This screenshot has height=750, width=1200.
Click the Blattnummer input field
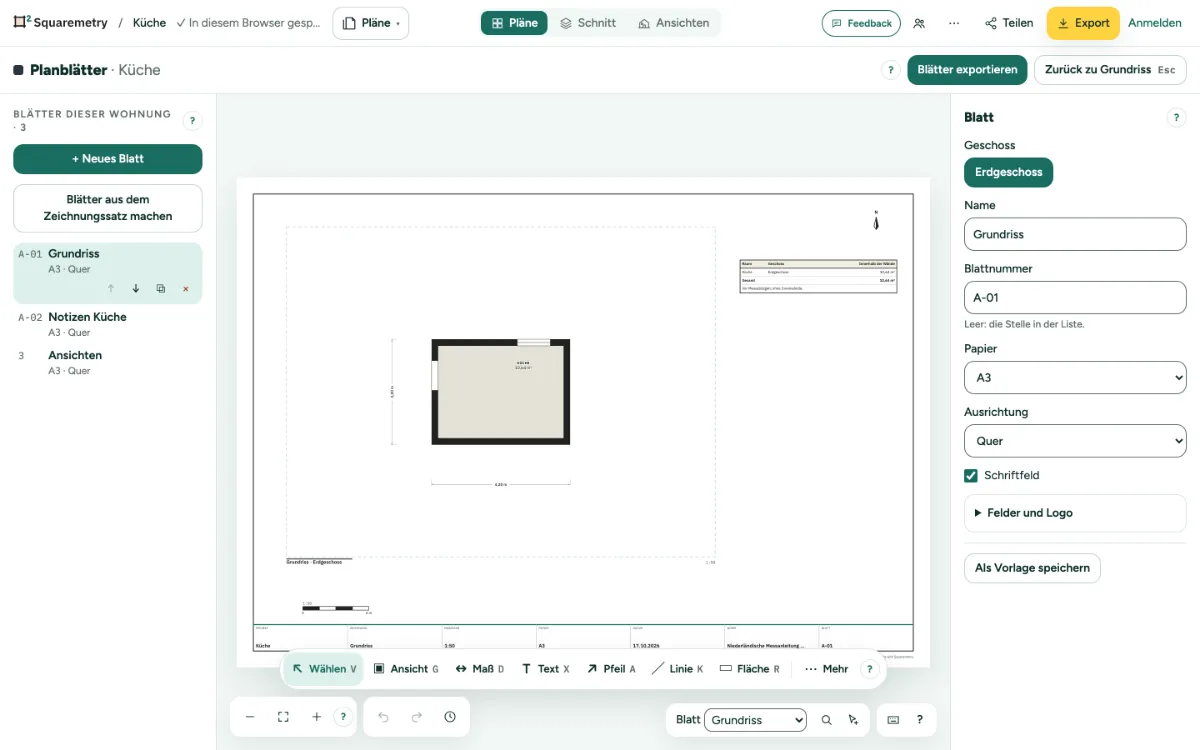point(1075,297)
